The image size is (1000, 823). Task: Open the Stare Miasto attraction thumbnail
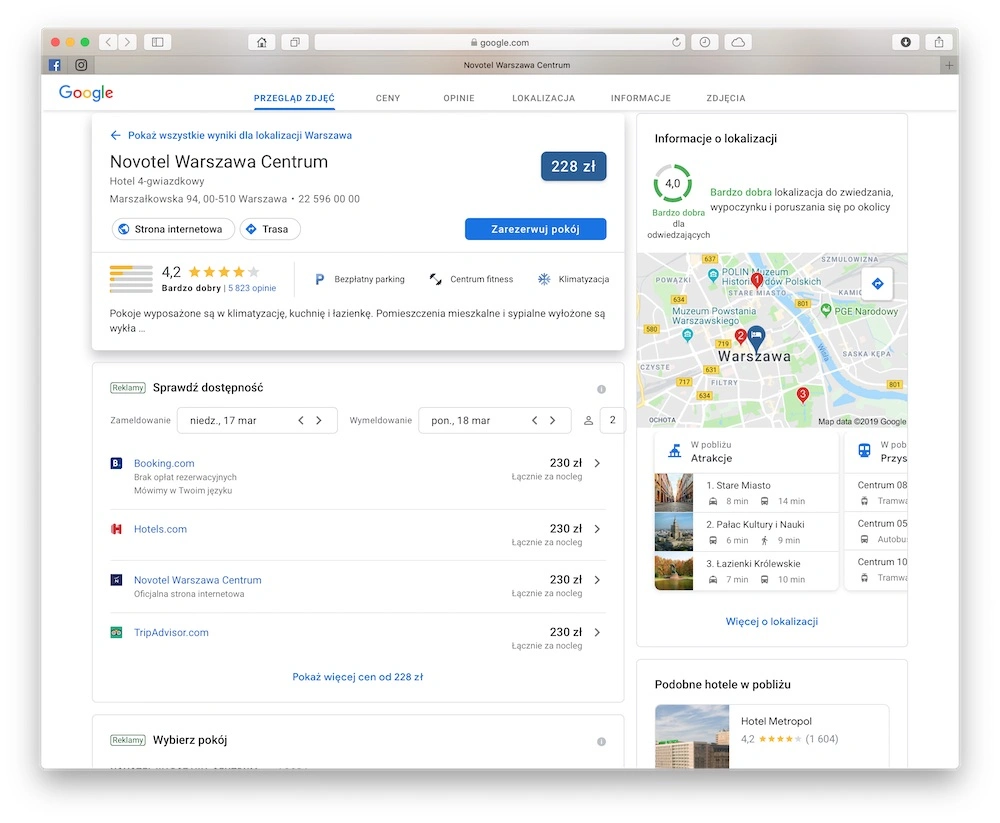673,493
